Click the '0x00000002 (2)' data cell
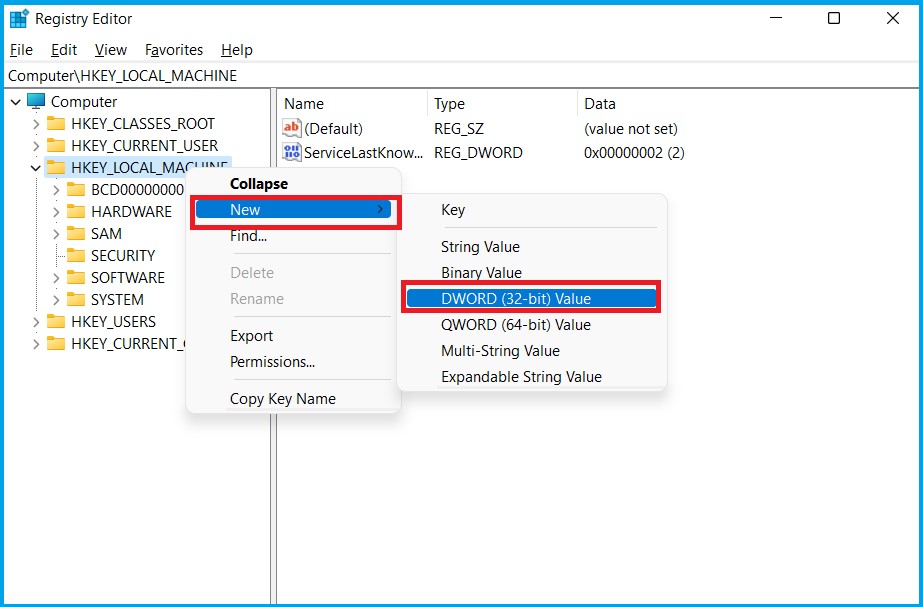This screenshot has height=607, width=923. click(634, 152)
